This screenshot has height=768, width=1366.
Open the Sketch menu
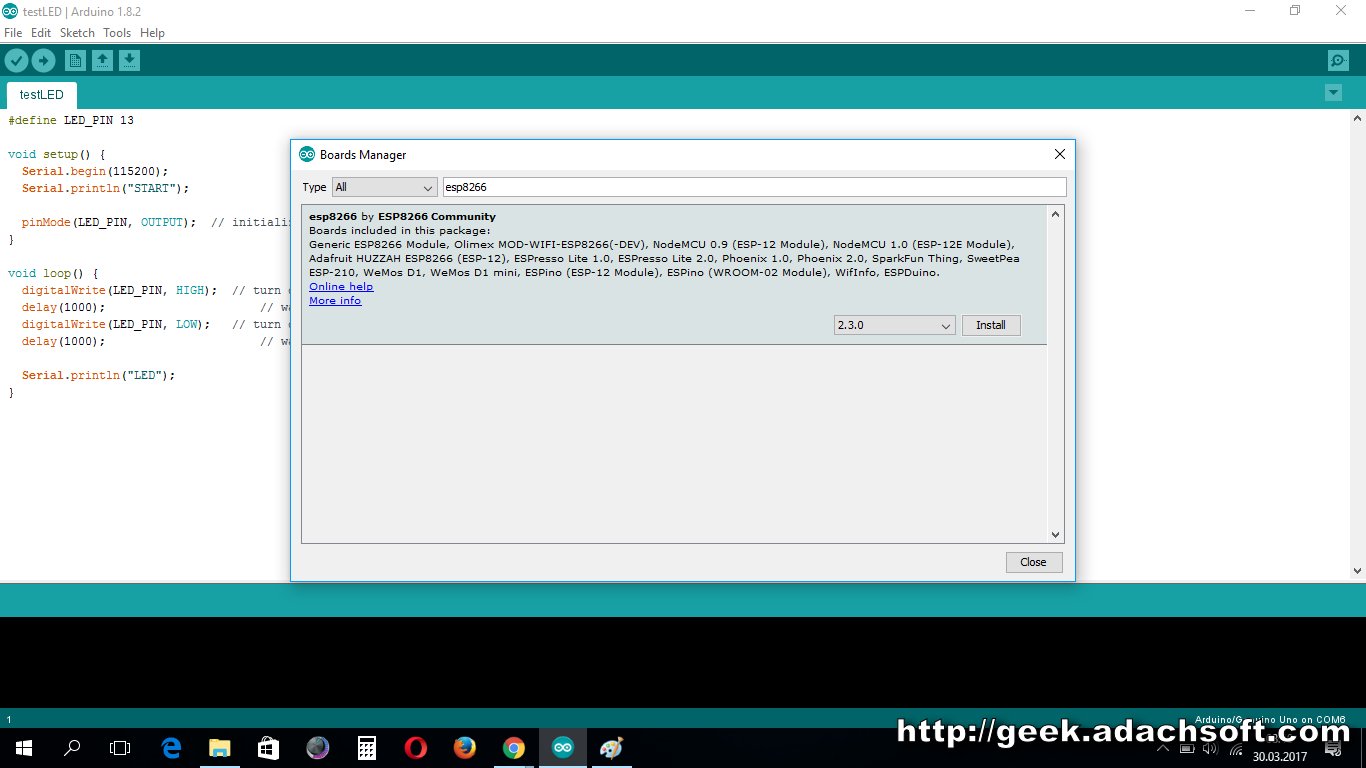(76, 32)
